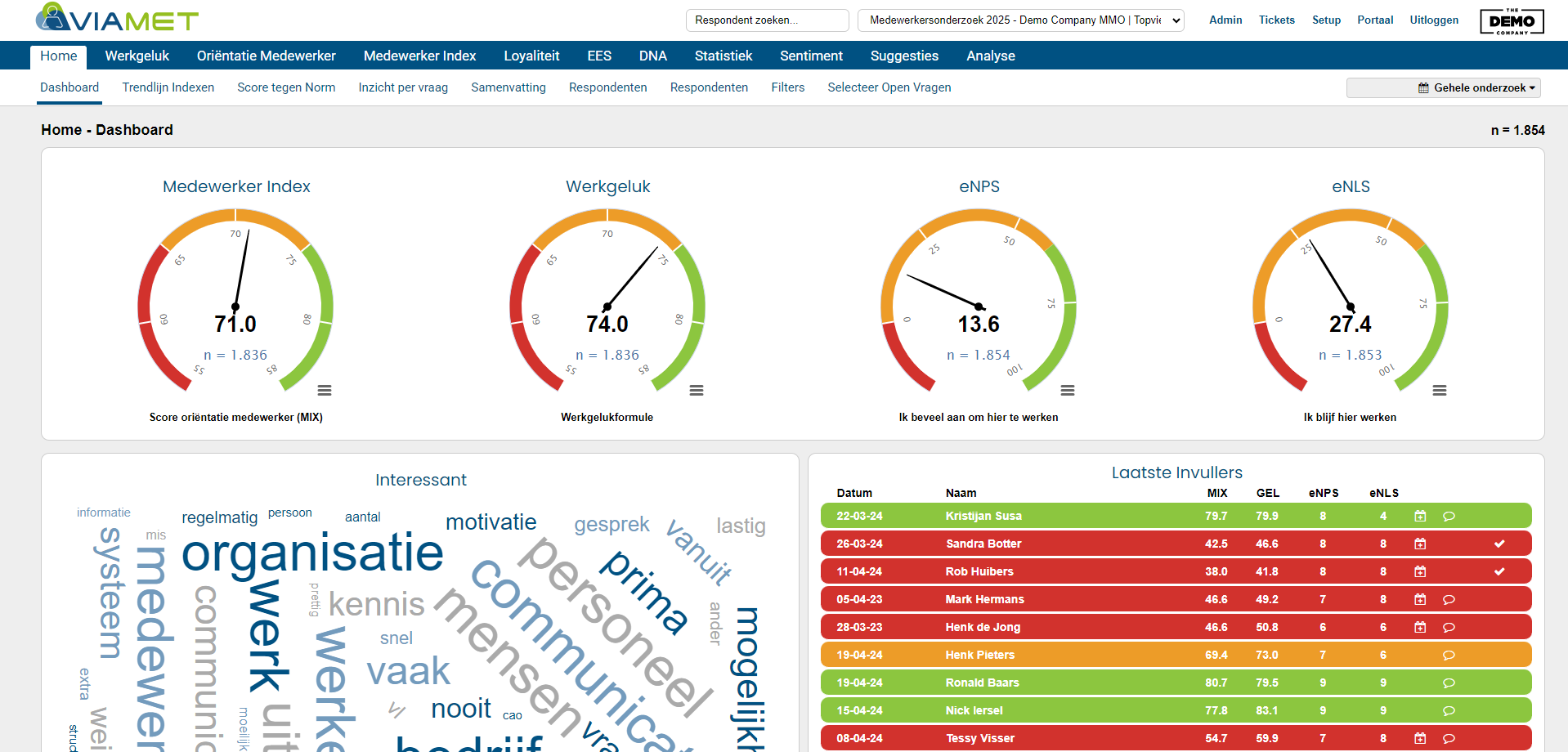Open the Samenvatting sub-tab
1568x752 pixels.
point(508,87)
